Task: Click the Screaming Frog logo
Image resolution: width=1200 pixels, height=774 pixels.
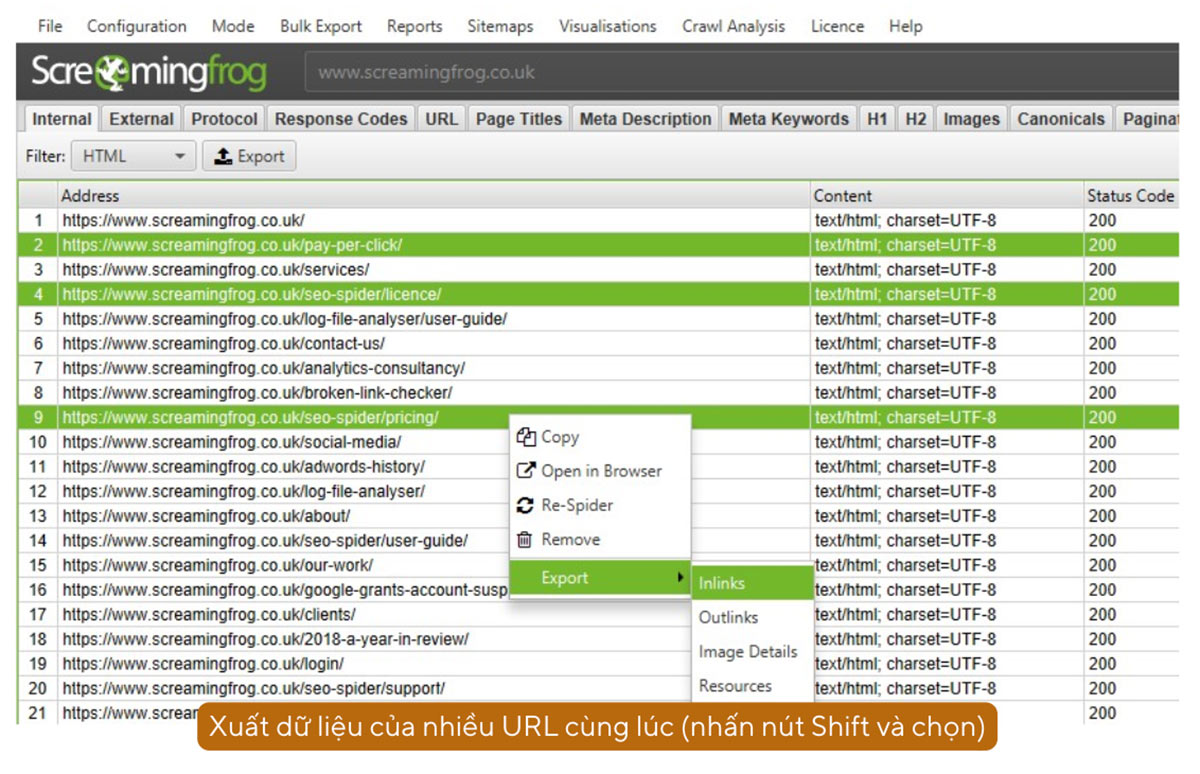Action: click(149, 72)
